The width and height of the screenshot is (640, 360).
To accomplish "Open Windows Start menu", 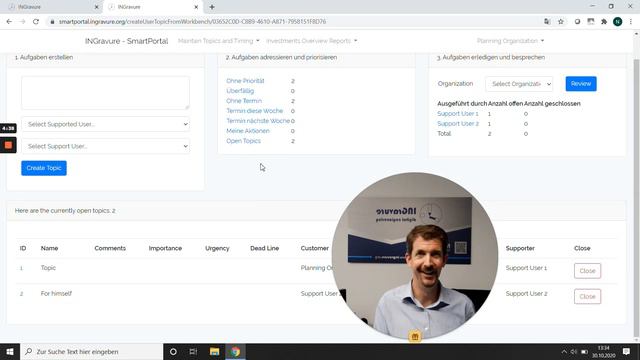I will coord(10,351).
